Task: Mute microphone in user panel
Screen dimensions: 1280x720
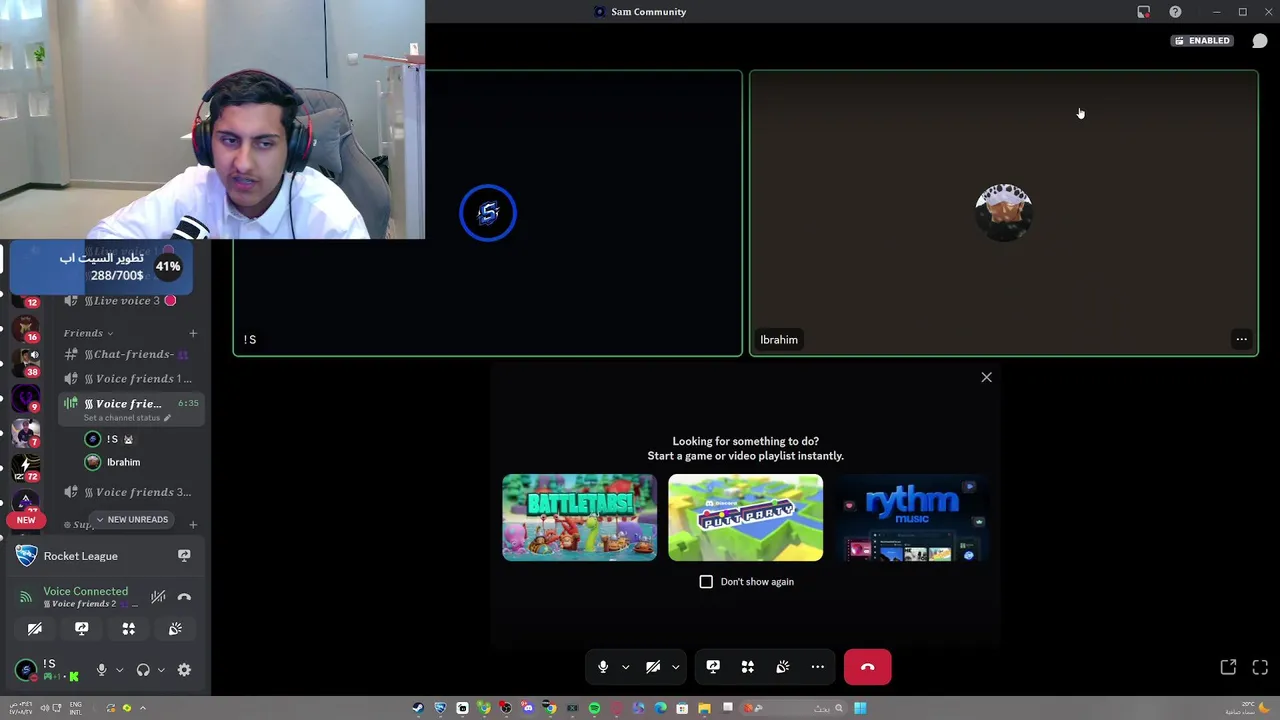Action: 101,670
